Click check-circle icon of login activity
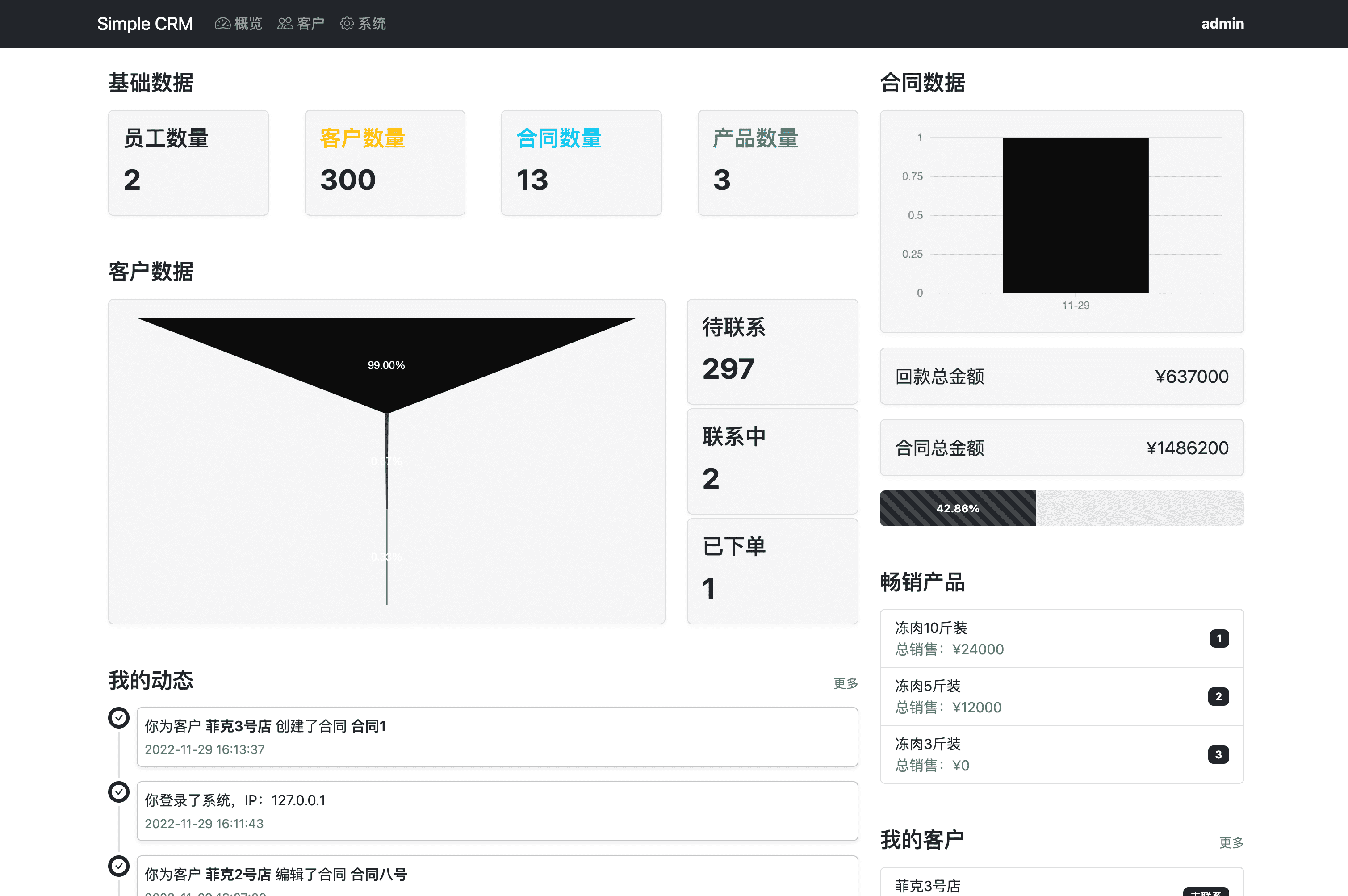This screenshot has height=896, width=1348. click(x=119, y=792)
